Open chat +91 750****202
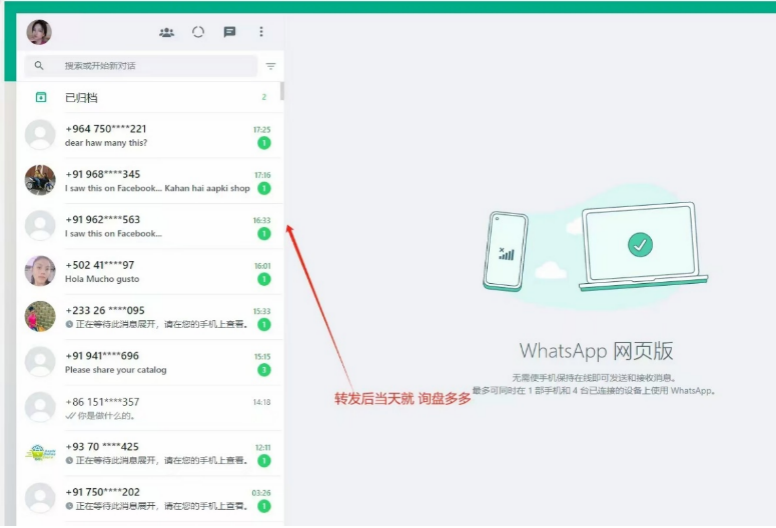This screenshot has width=776, height=528. tap(150, 499)
